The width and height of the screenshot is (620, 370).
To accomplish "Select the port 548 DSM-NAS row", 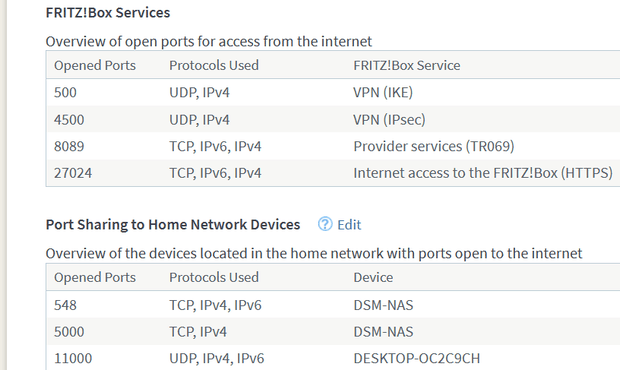I will pos(333,305).
